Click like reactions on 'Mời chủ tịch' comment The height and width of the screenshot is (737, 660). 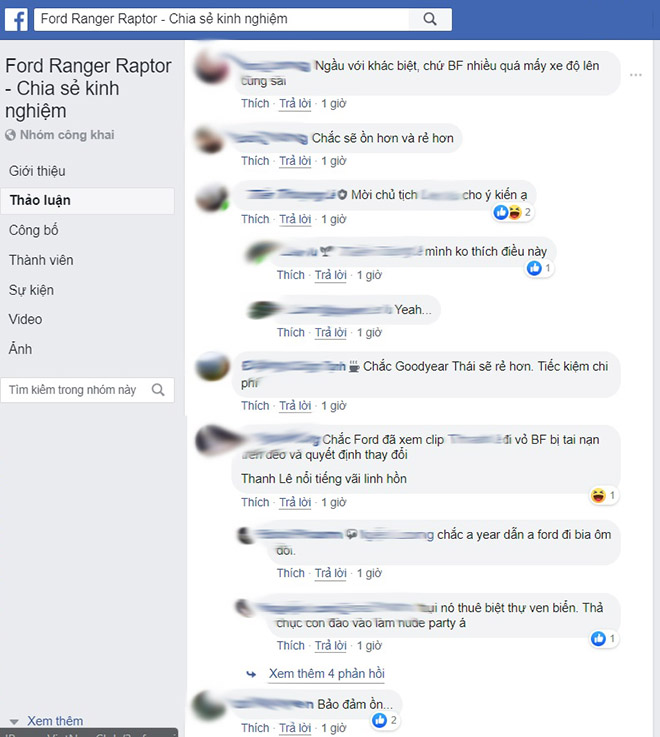512,212
